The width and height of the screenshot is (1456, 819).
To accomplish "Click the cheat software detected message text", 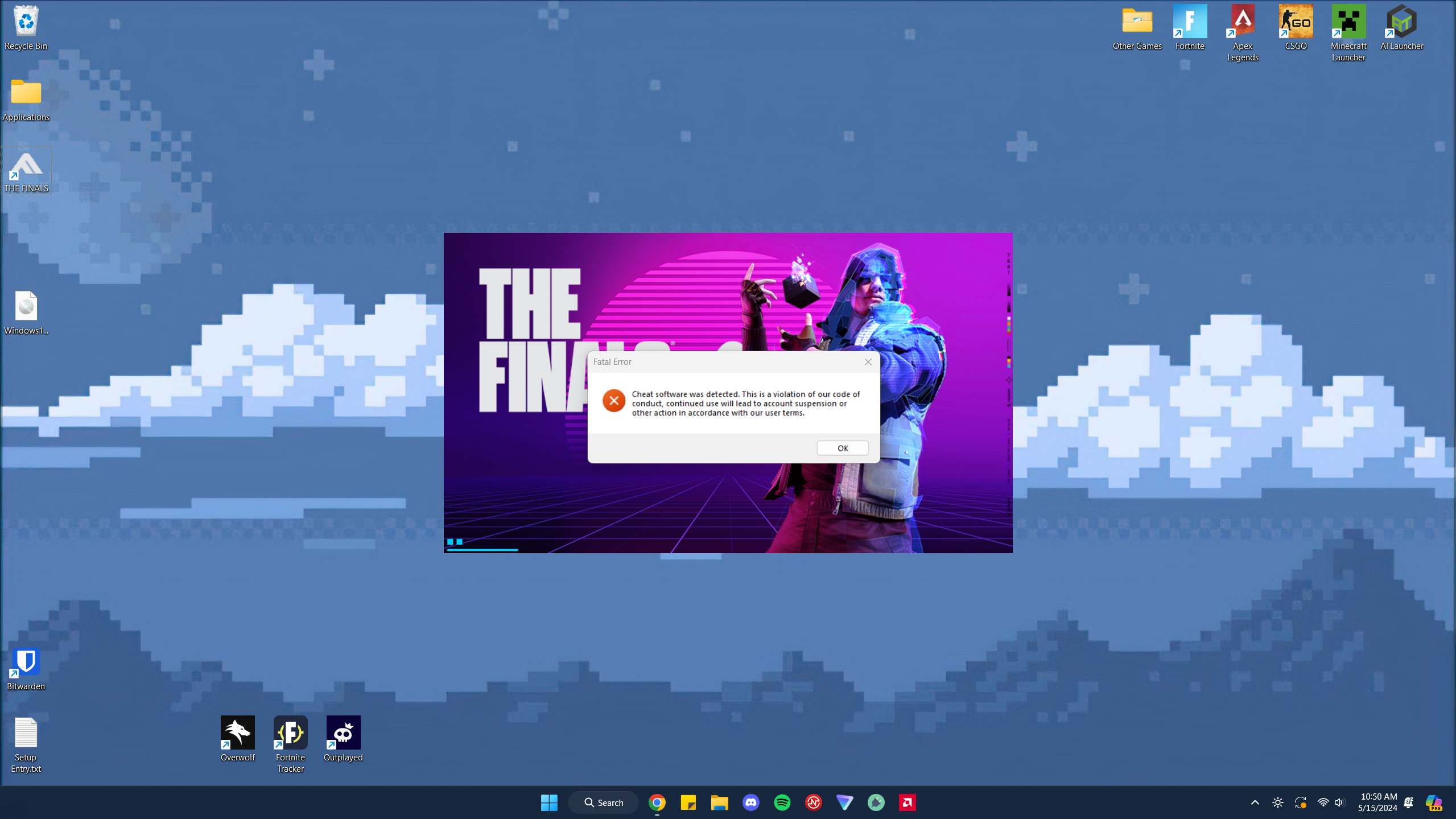I will coord(745,404).
